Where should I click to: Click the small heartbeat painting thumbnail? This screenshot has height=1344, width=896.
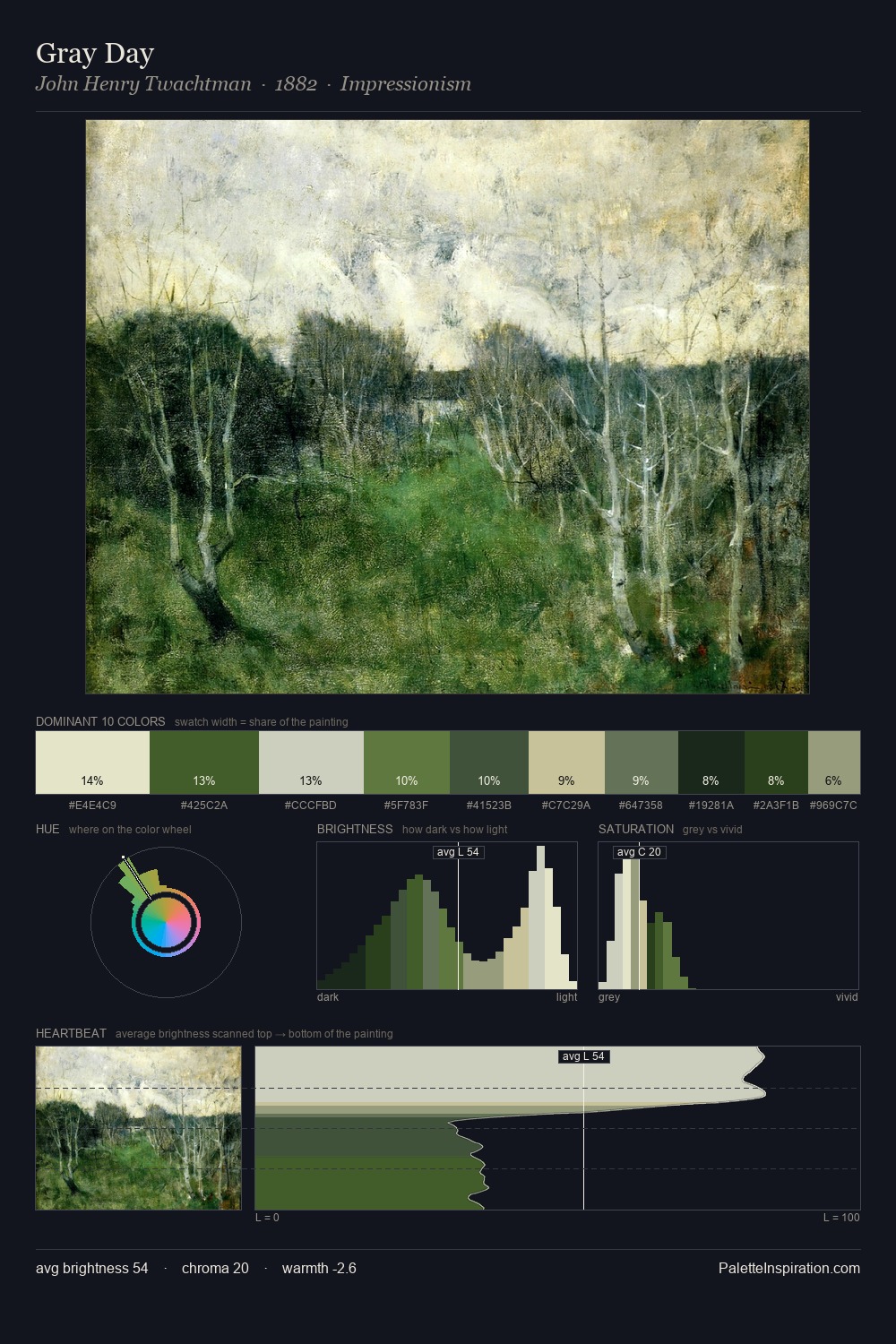point(139,1128)
